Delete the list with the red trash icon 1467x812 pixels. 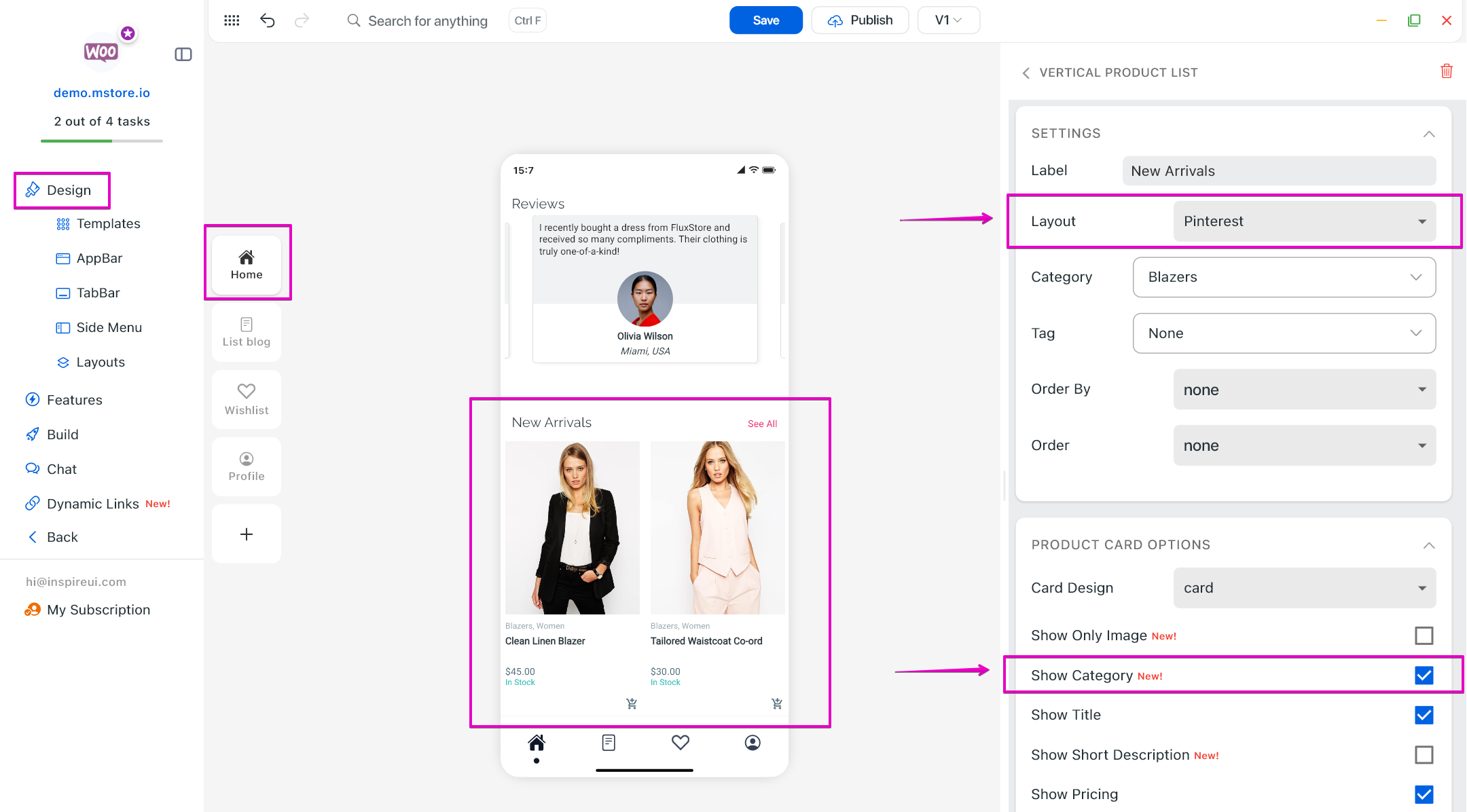point(1447,71)
